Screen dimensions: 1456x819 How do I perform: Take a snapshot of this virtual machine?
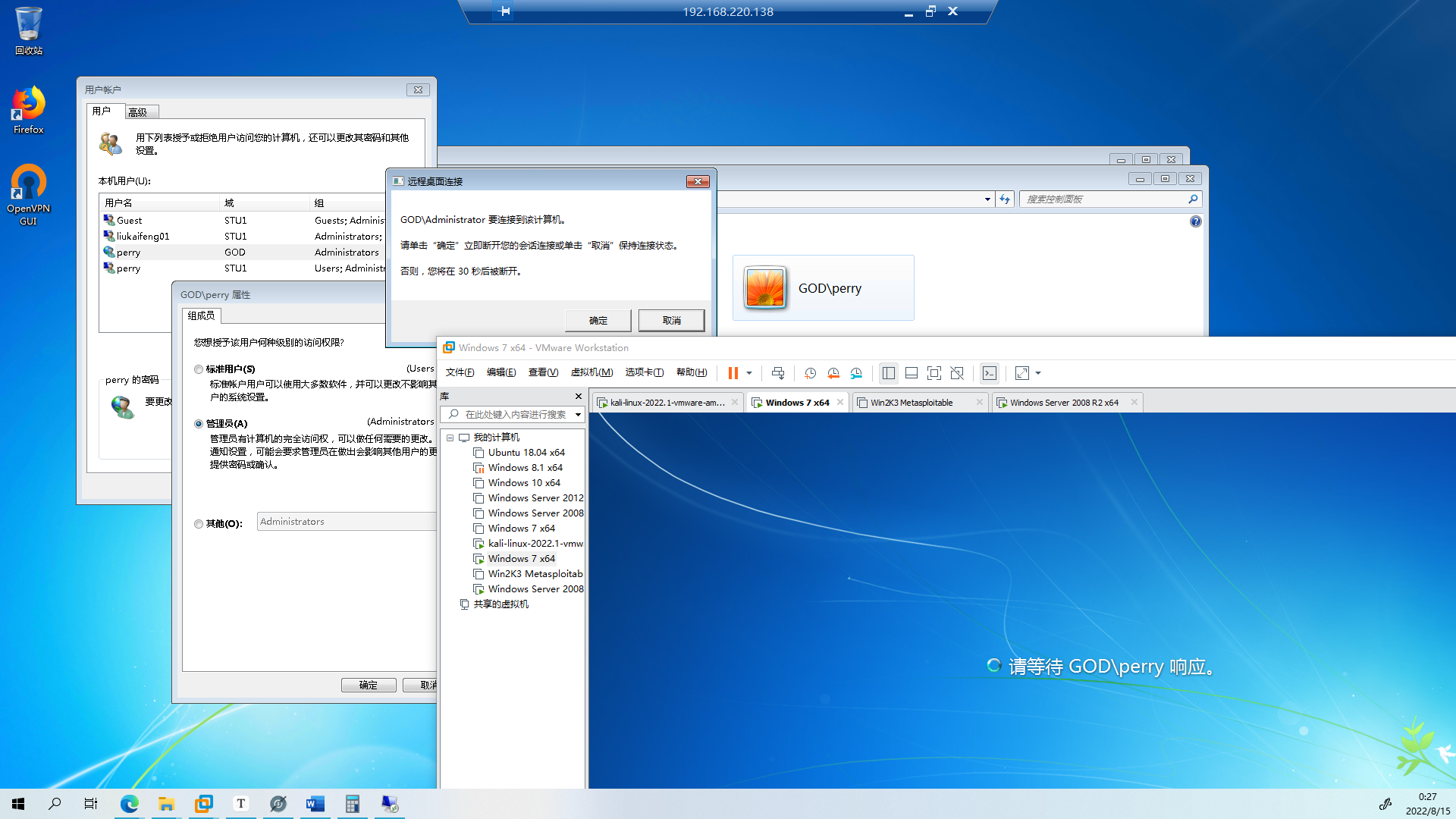click(810, 373)
